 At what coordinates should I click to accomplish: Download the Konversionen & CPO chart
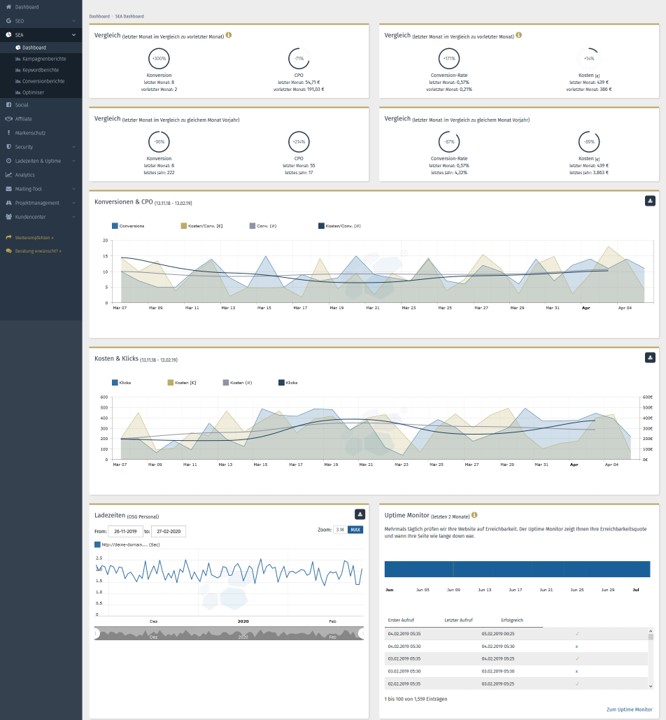pyautogui.click(x=650, y=201)
